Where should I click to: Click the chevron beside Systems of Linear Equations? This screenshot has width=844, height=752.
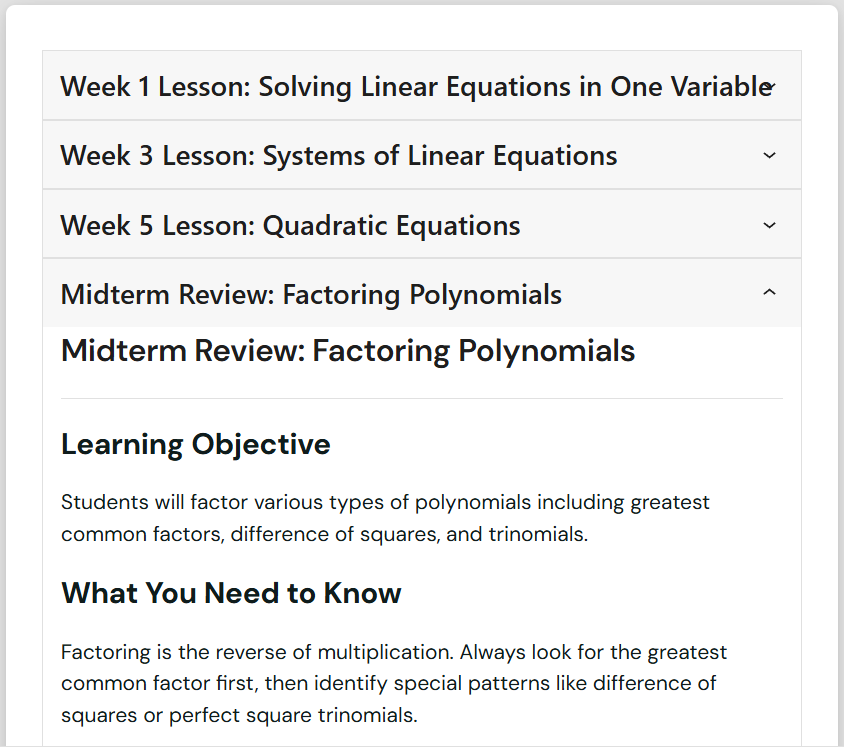(769, 156)
